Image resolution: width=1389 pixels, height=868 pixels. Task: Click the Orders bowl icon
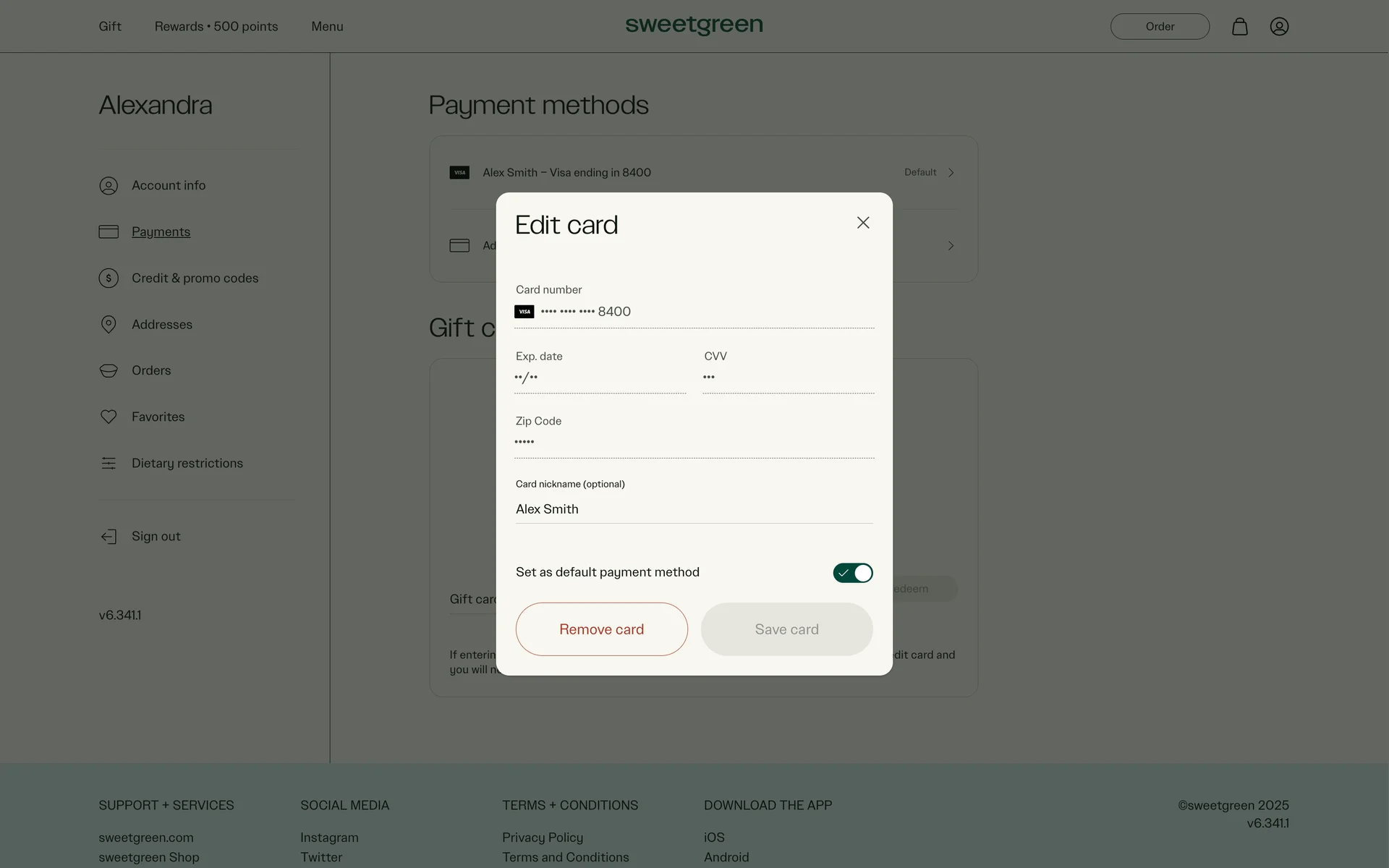[109, 371]
